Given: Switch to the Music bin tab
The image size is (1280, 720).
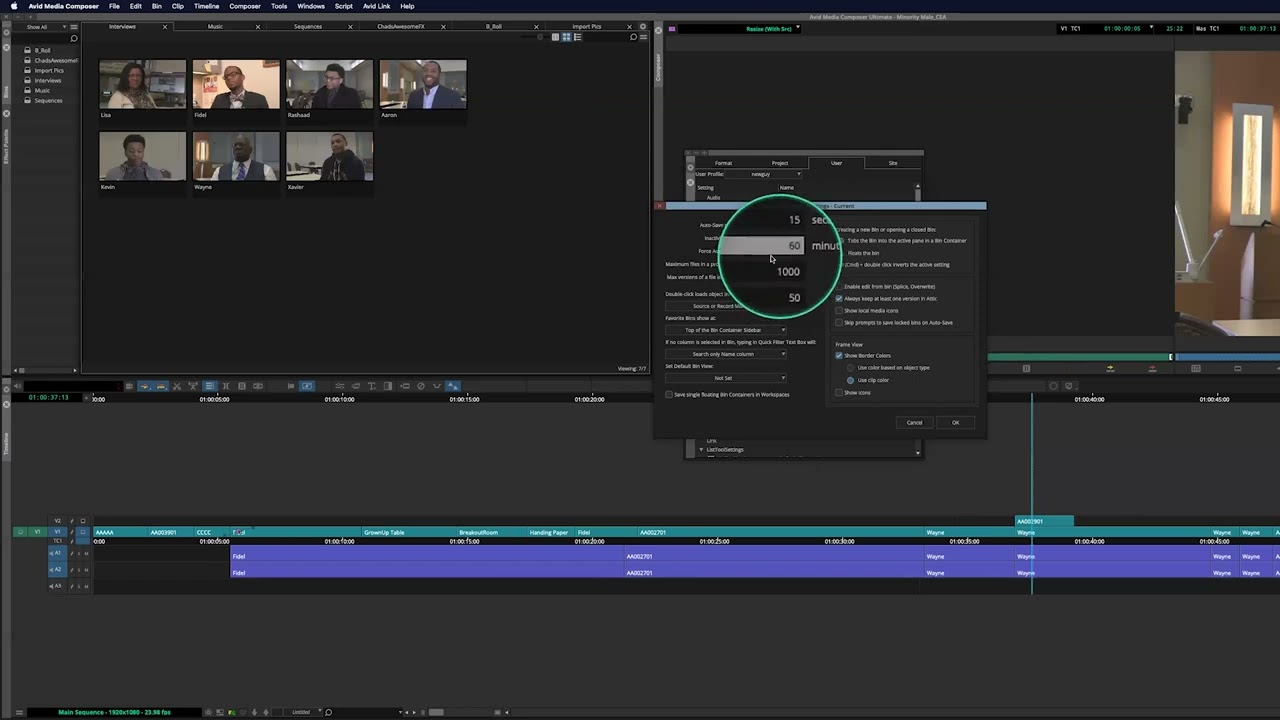Looking at the screenshot, I should pyautogui.click(x=215, y=26).
